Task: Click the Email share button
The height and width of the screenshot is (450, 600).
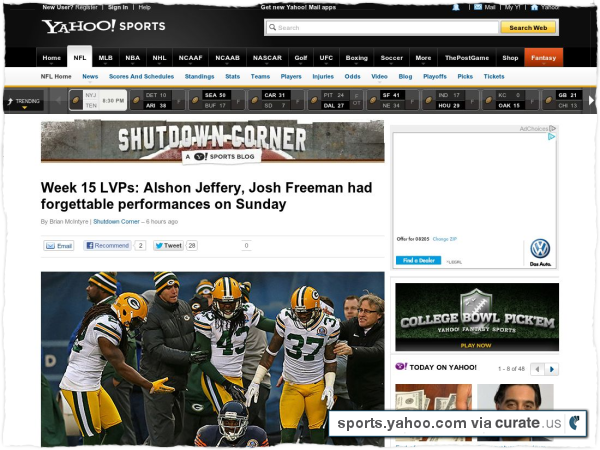Action: click(59, 246)
